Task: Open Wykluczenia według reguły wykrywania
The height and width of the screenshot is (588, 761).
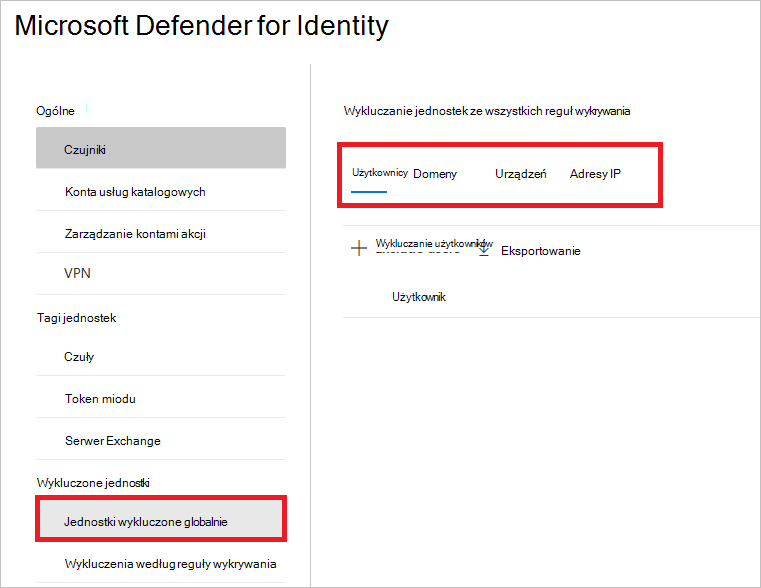Action: tap(161, 564)
